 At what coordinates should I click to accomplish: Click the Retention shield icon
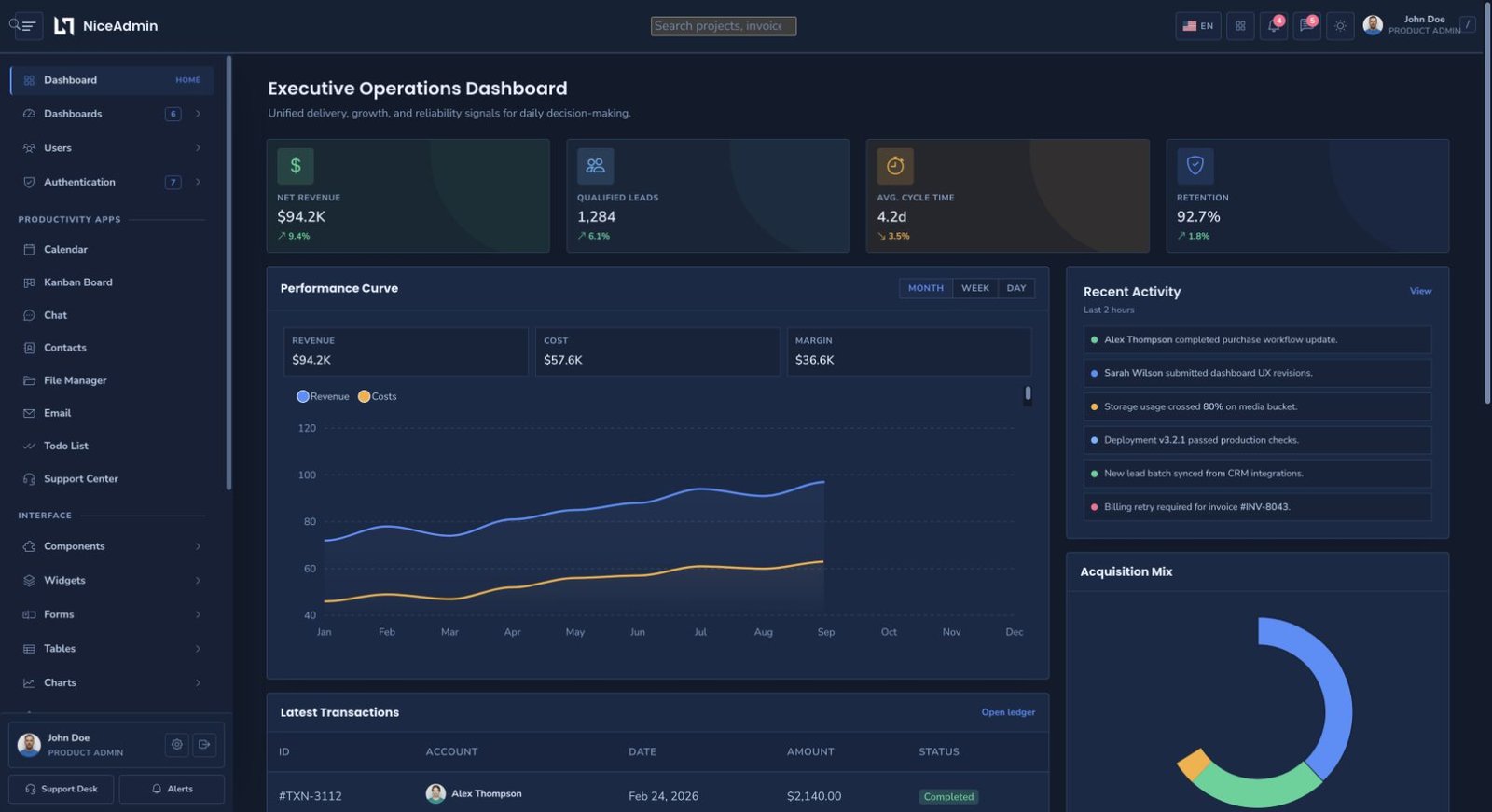[x=1195, y=166]
